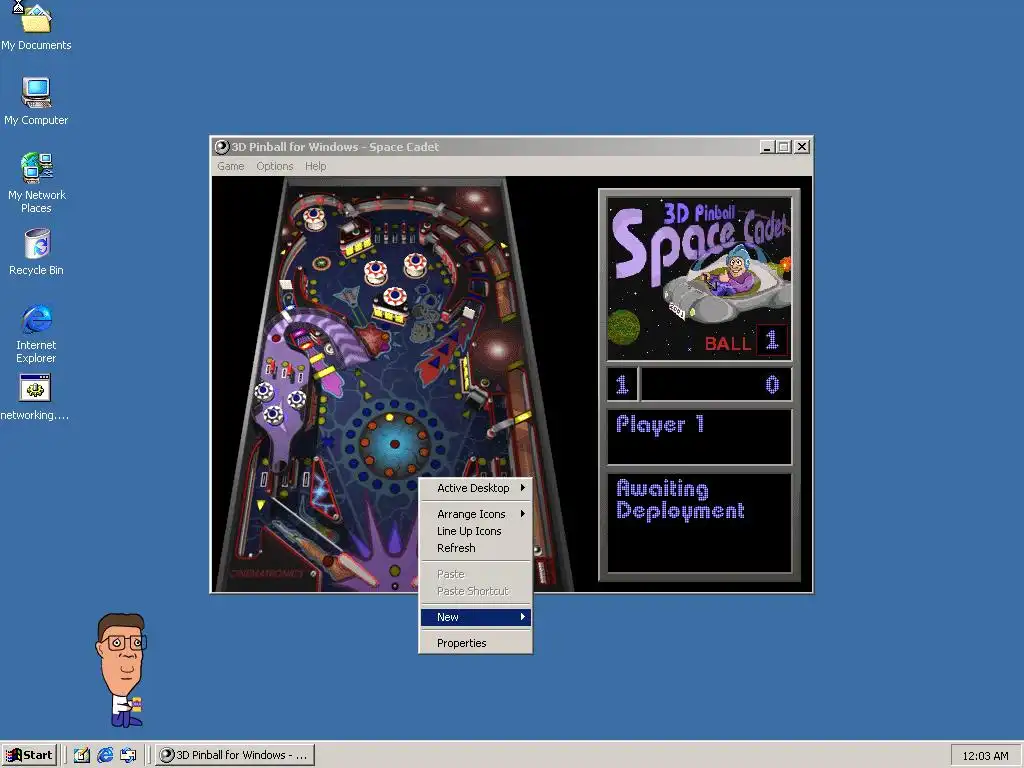The height and width of the screenshot is (768, 1024).
Task: Click the score display showing 0
Action: (x=716, y=385)
